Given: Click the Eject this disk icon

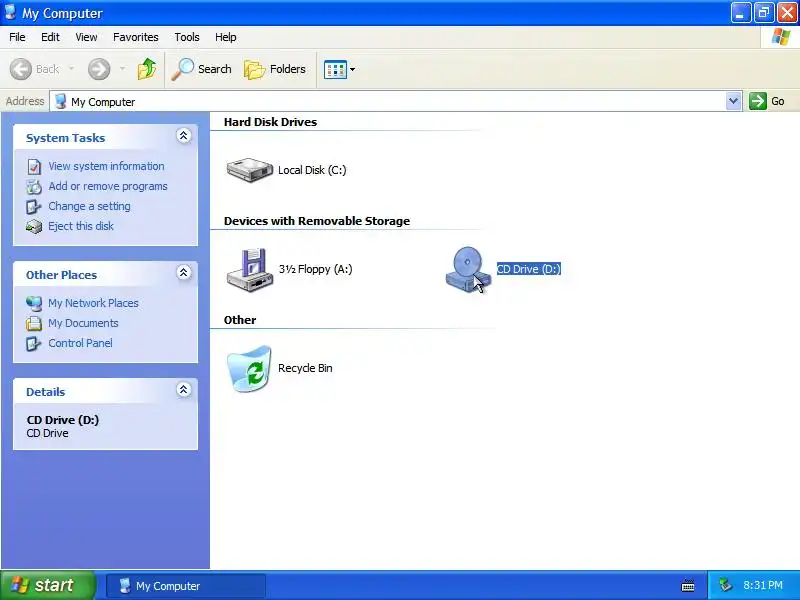Looking at the screenshot, I should pos(34,227).
